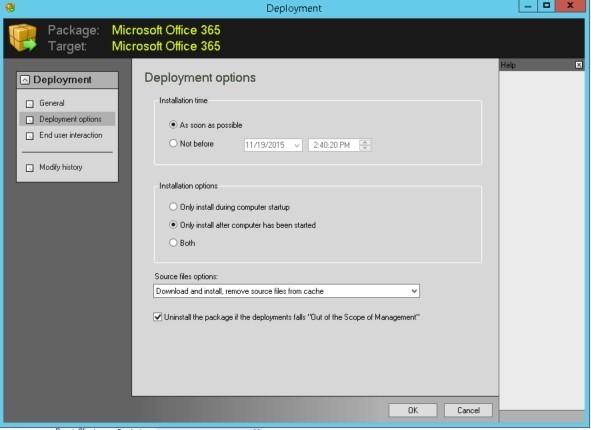Click the Deployment options heading
The width and height of the screenshot is (591, 430).
[x=200, y=78]
